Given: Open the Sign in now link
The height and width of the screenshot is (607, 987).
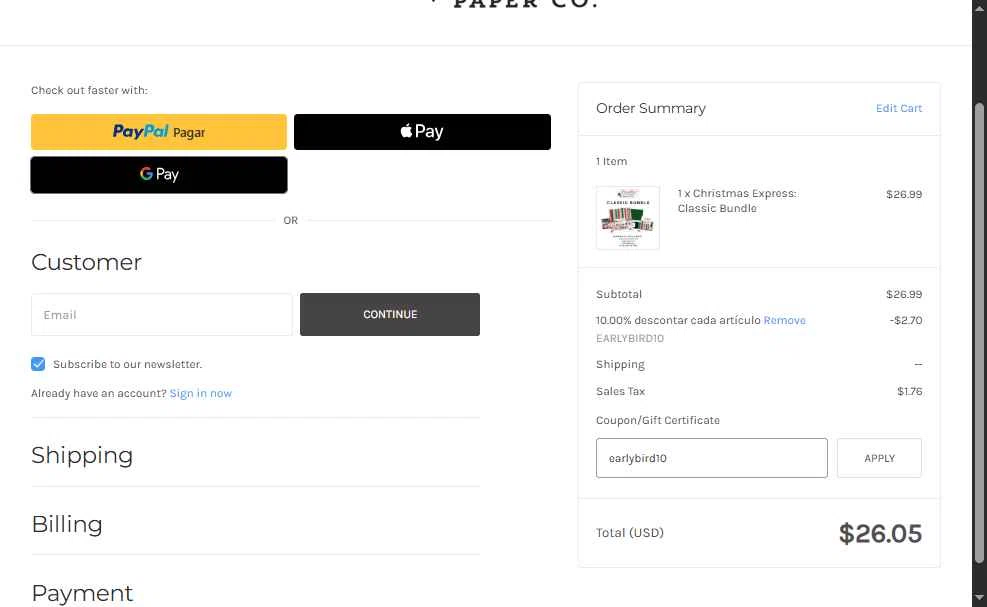Looking at the screenshot, I should coord(200,393).
